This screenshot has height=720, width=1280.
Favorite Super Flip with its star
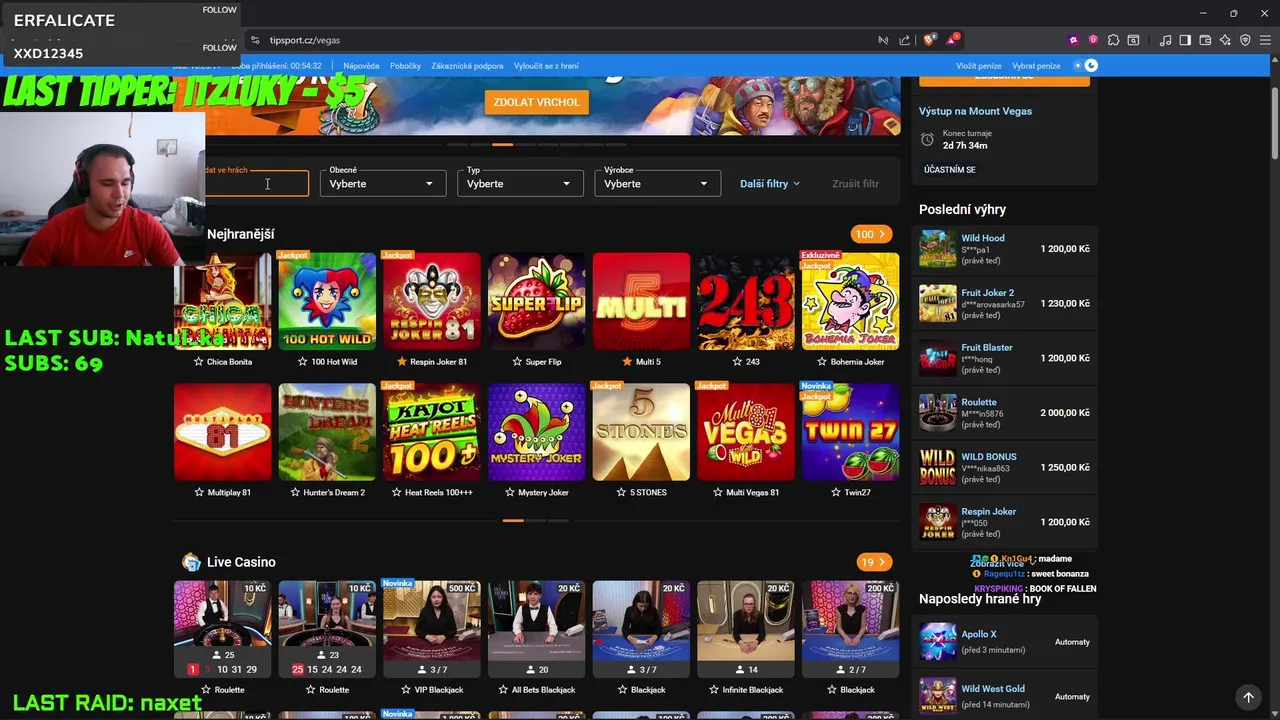tap(517, 362)
